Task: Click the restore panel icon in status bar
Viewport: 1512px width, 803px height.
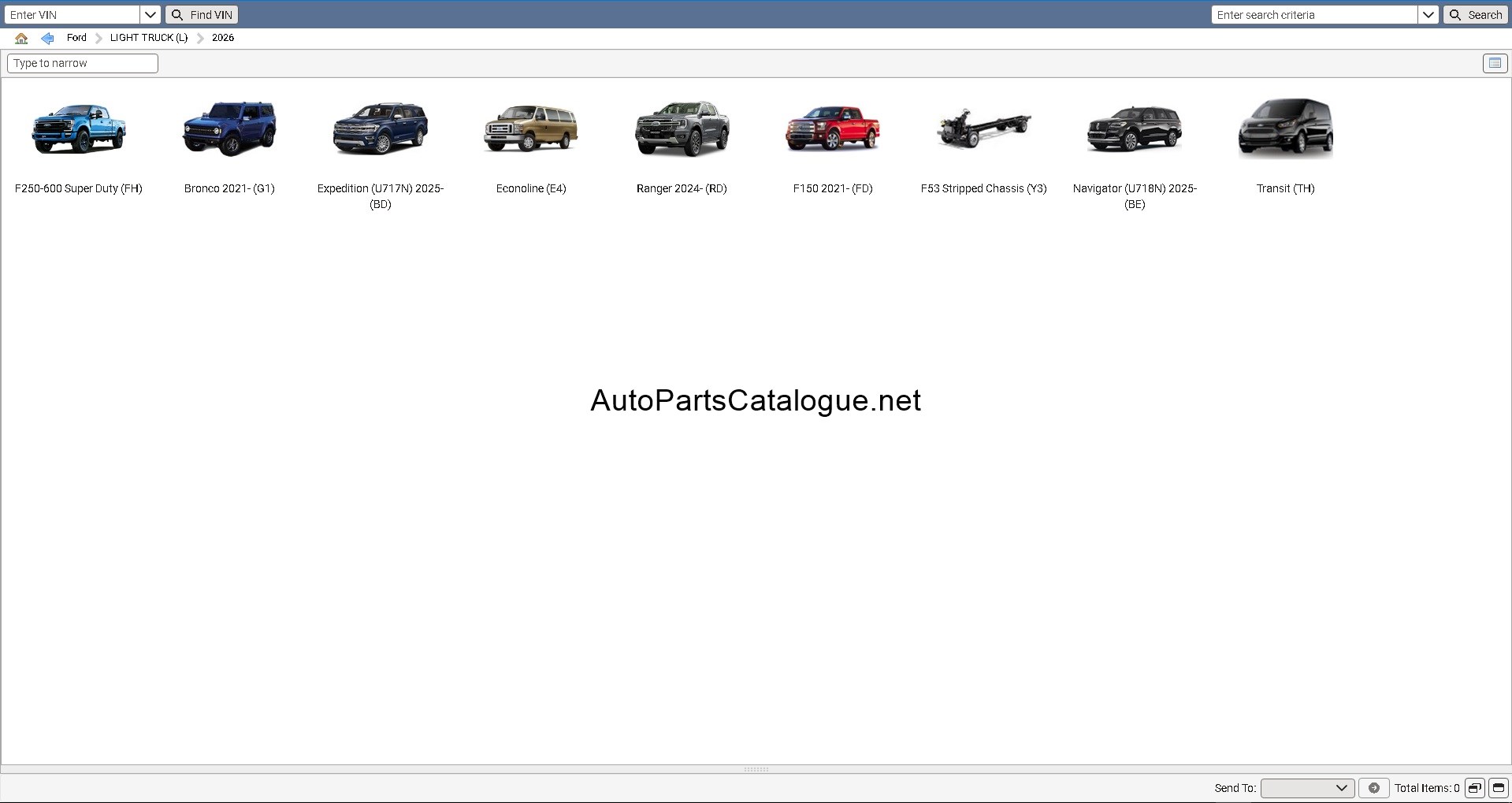Action: click(x=1474, y=788)
